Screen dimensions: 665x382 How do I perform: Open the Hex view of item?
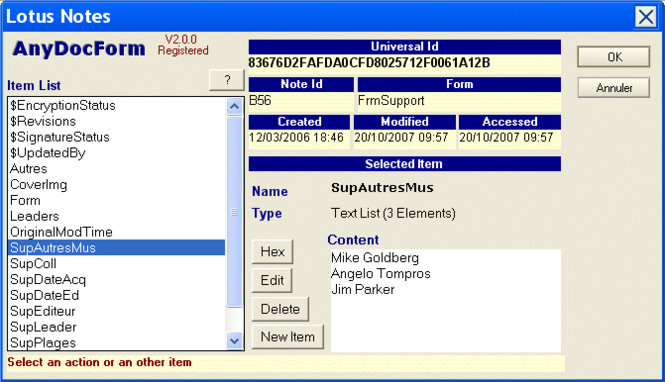coord(272,251)
